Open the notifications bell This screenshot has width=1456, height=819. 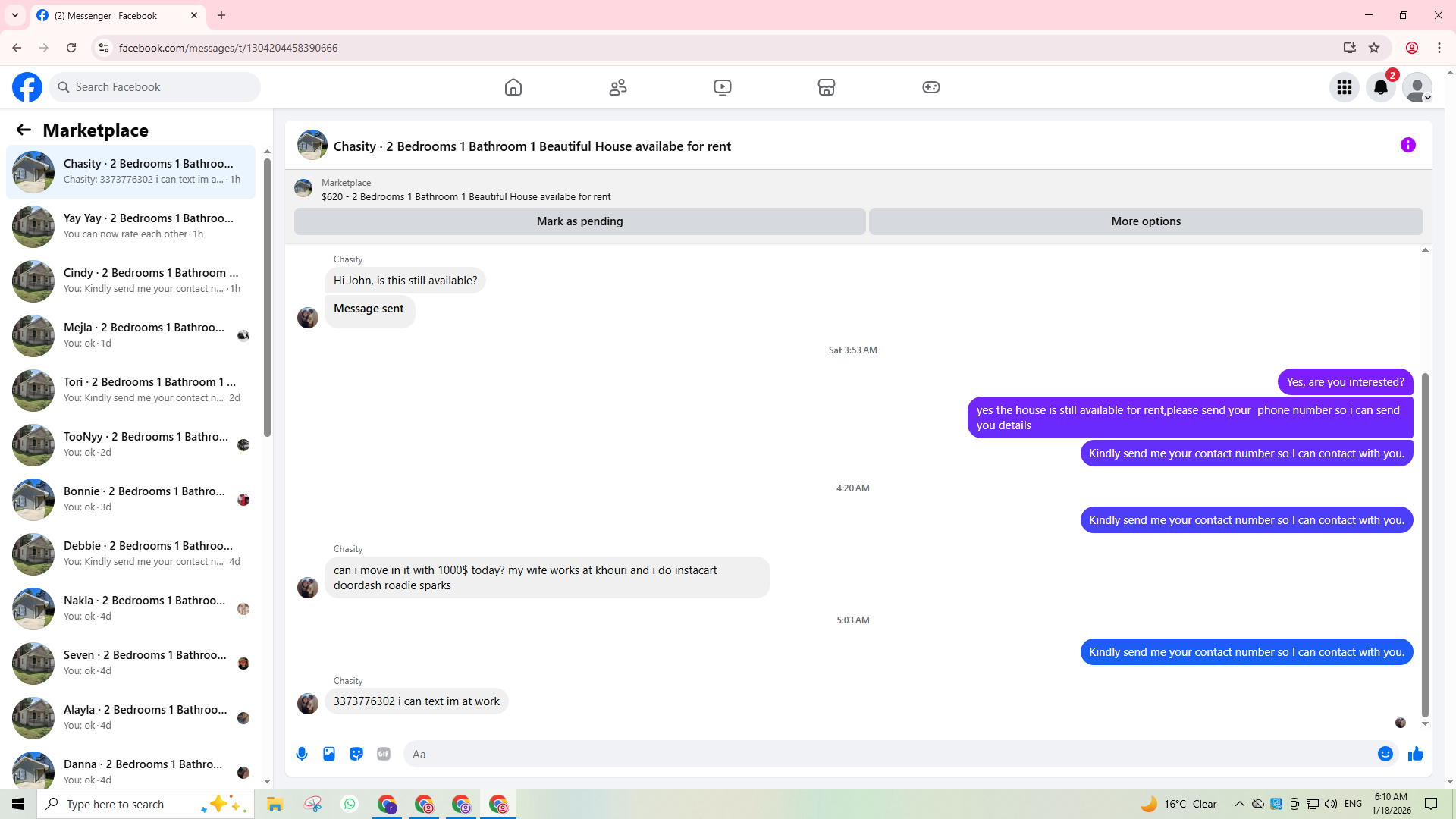pyautogui.click(x=1380, y=87)
